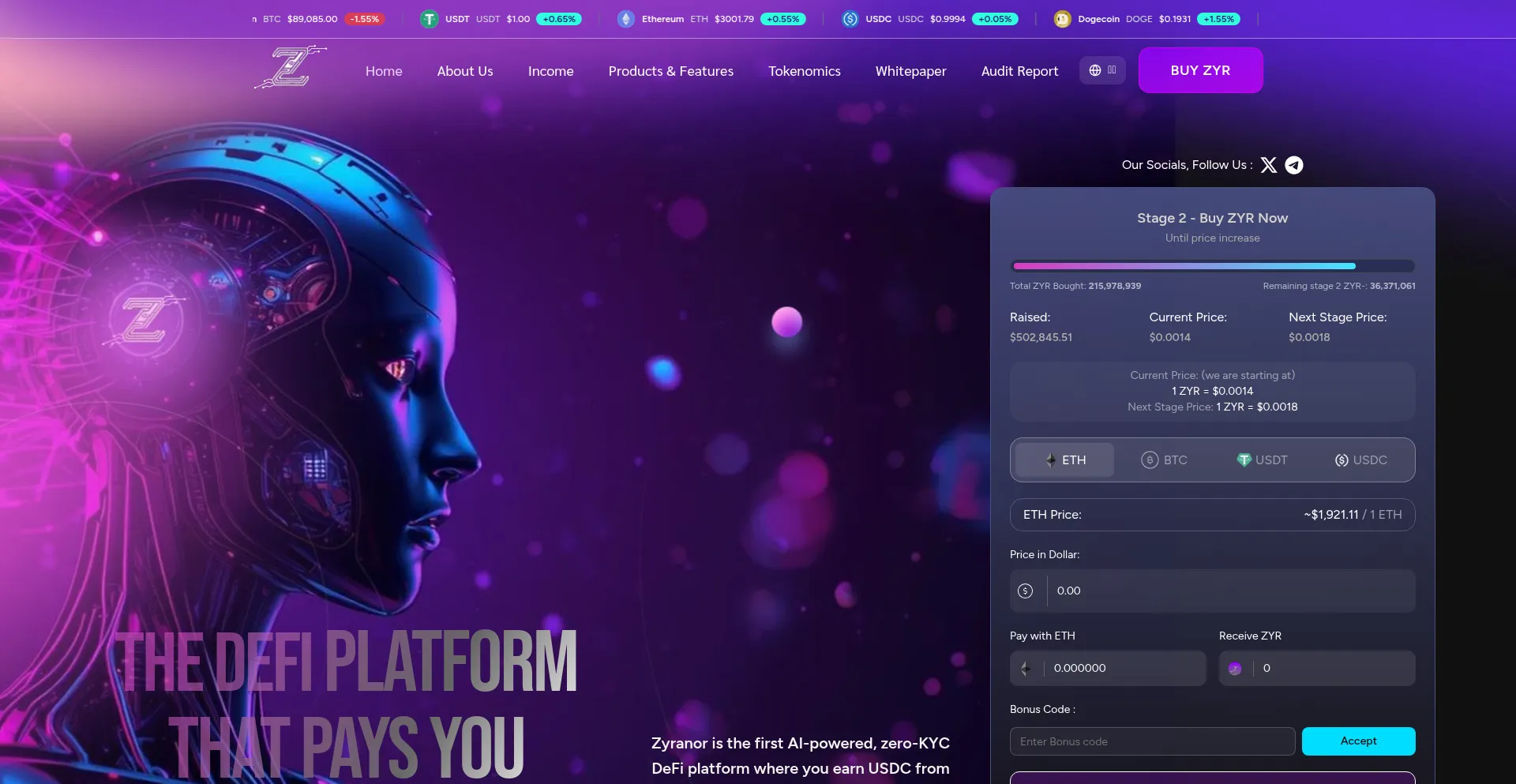View the Tokenomics page

coord(805,71)
